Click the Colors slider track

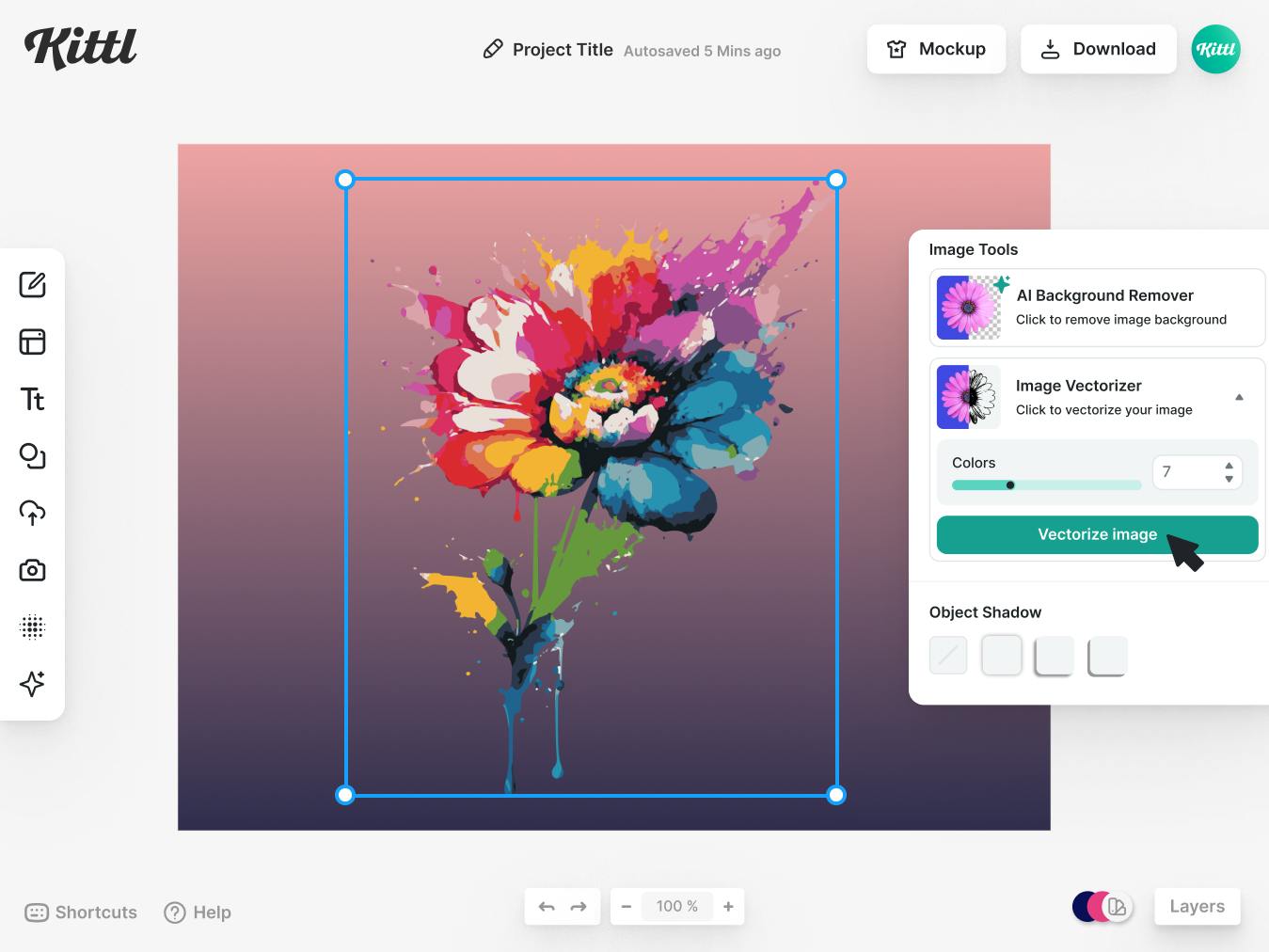tap(1046, 485)
